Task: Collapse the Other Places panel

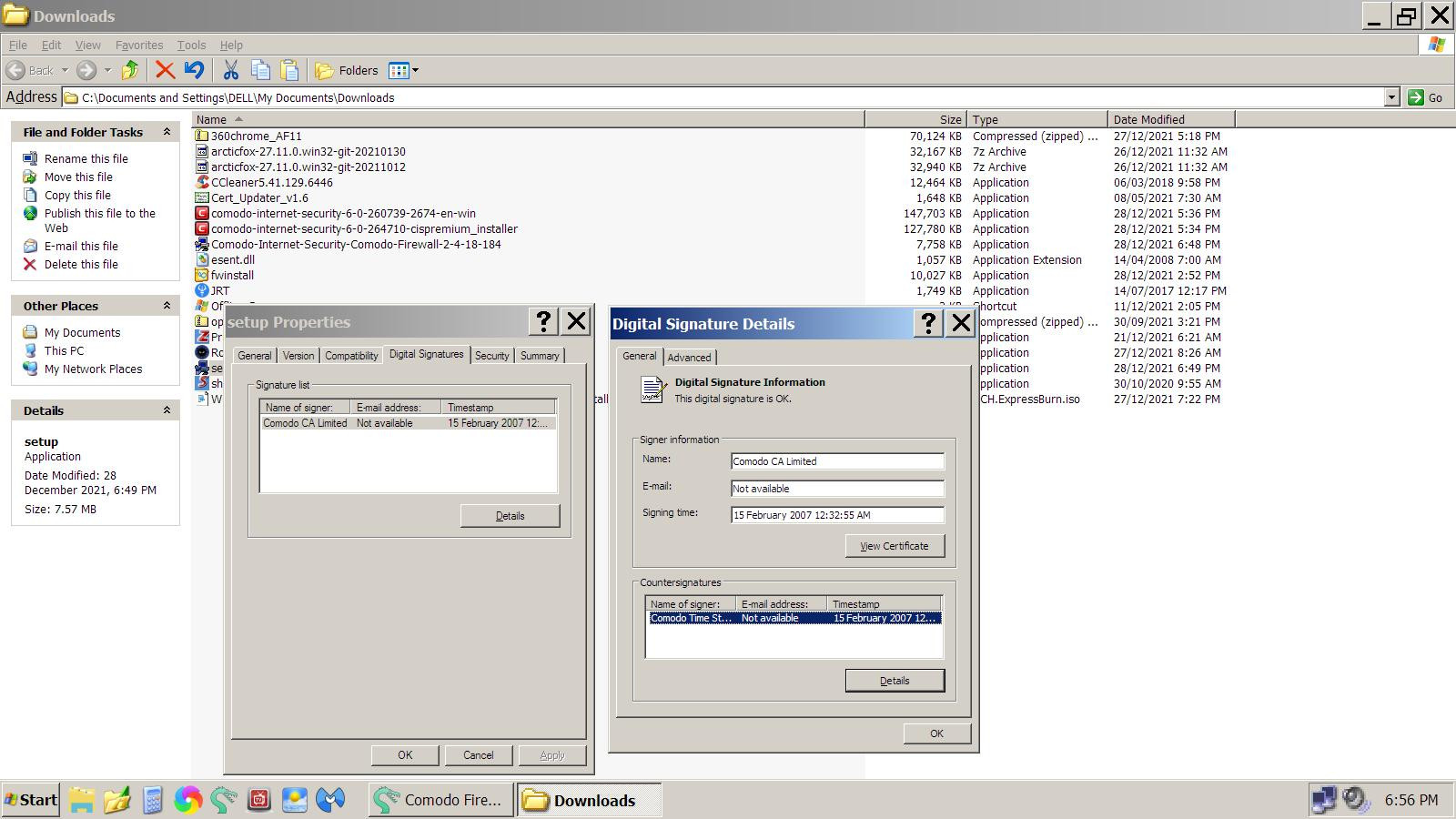Action: [x=167, y=306]
